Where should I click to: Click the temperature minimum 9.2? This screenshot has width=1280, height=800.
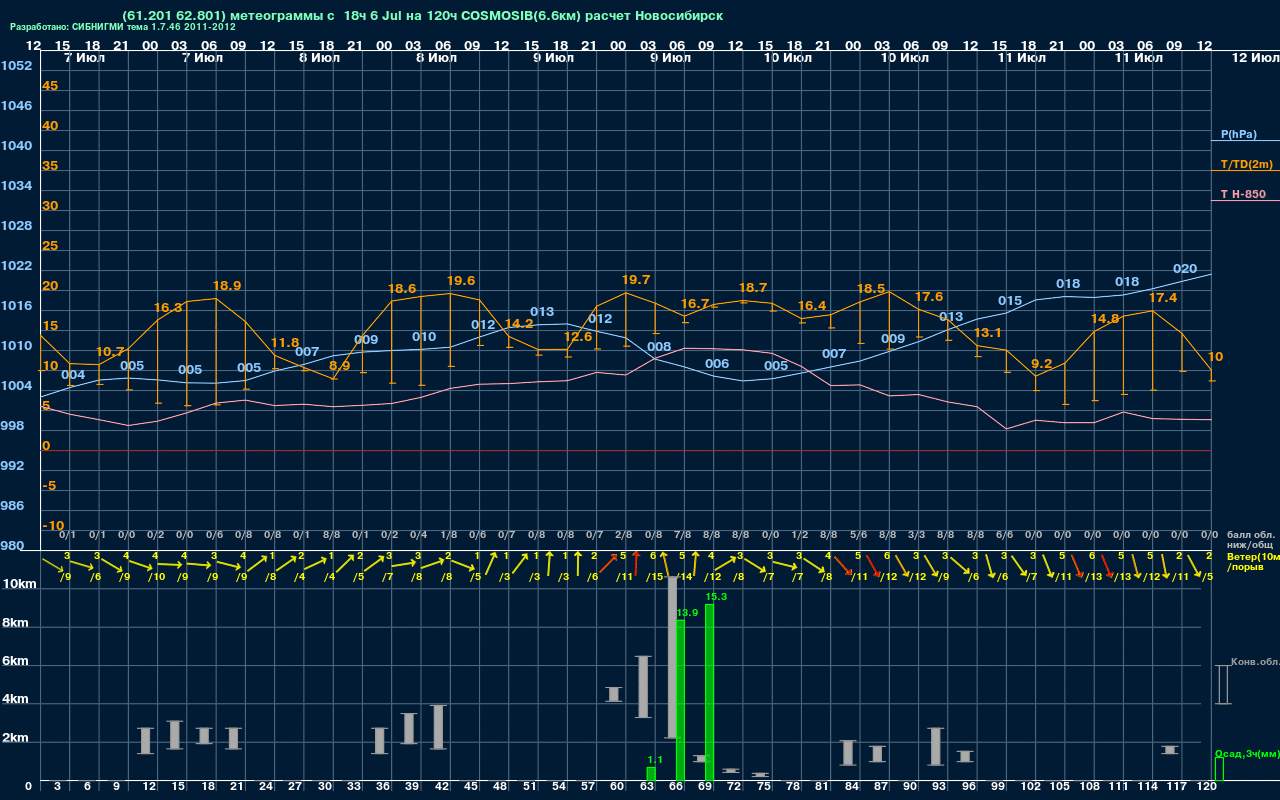pyautogui.click(x=1041, y=364)
